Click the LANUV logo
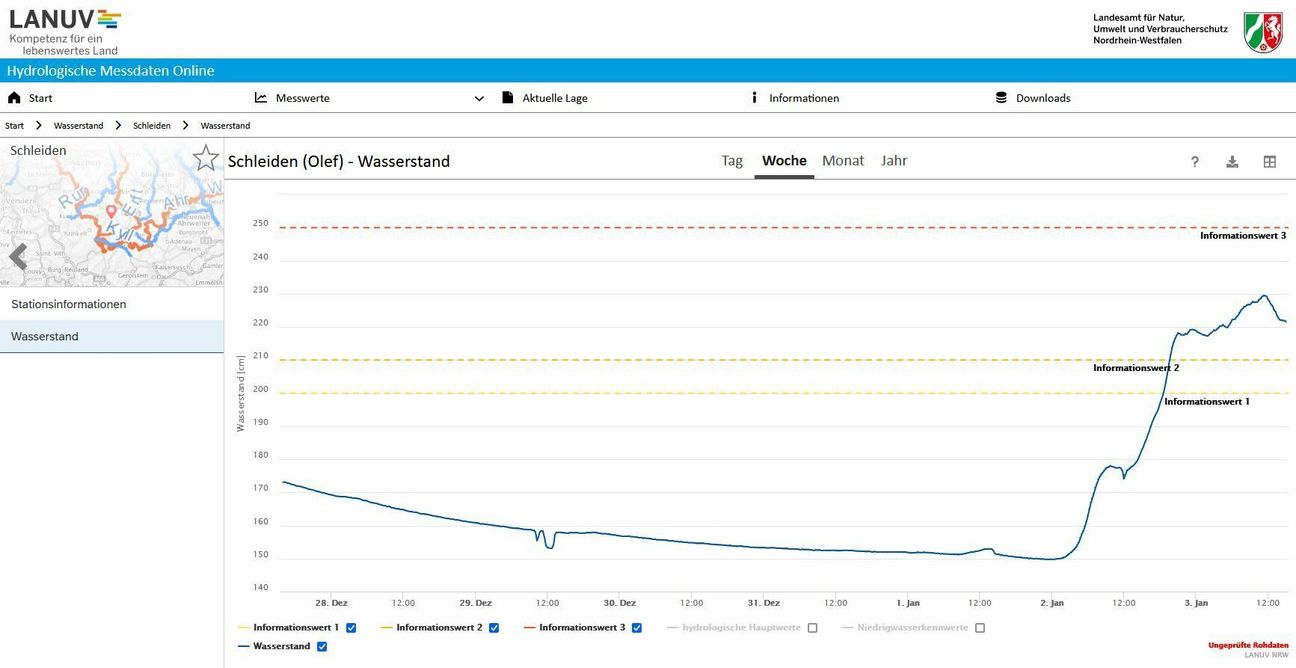The width and height of the screenshot is (1296, 668). 65,30
